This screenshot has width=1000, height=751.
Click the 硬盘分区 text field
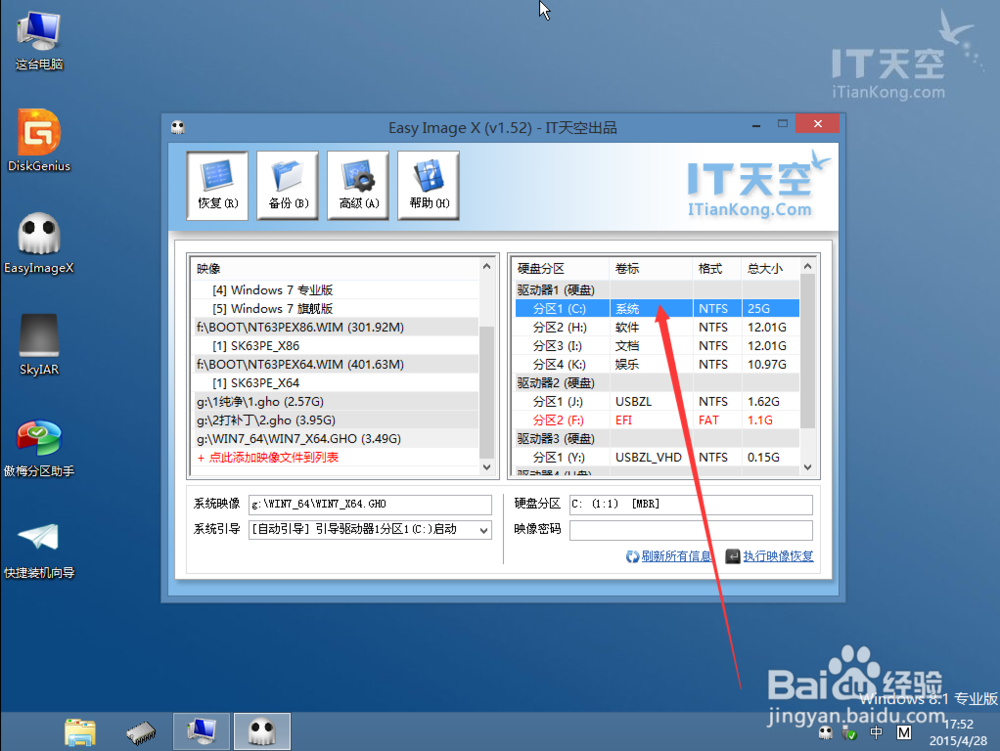tap(691, 504)
